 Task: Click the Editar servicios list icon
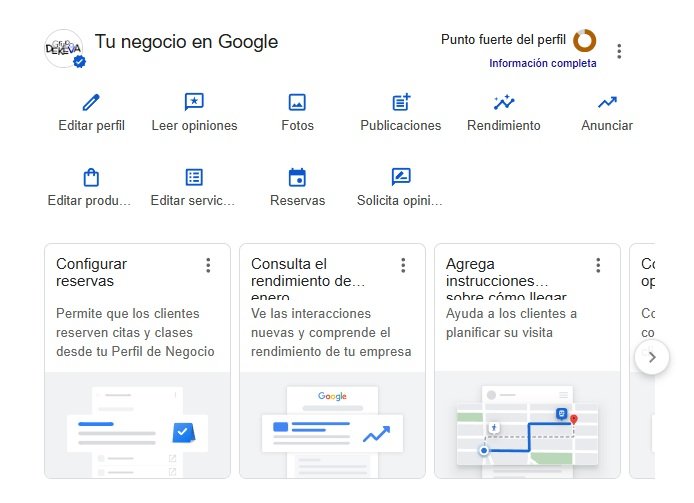pos(194,177)
